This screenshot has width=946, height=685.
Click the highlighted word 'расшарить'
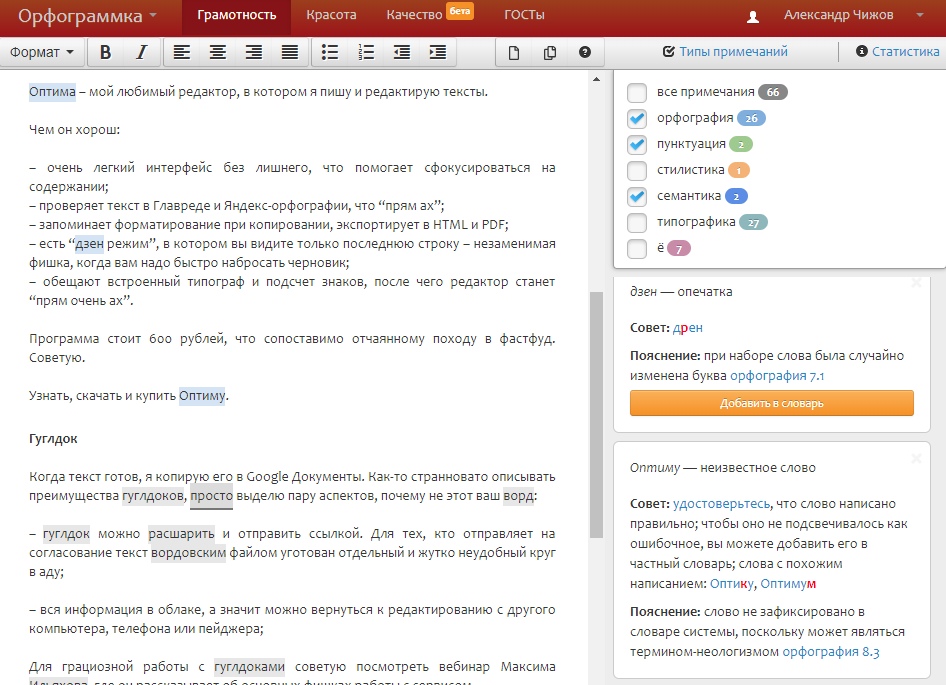pos(182,534)
